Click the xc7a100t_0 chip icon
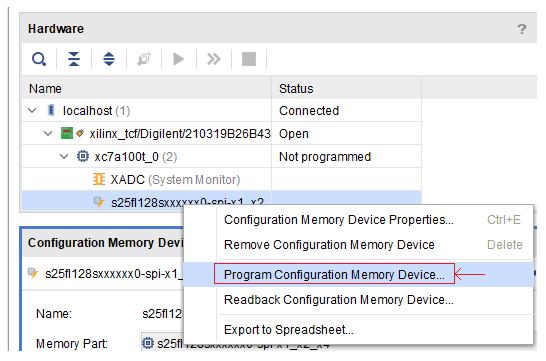 (83, 156)
